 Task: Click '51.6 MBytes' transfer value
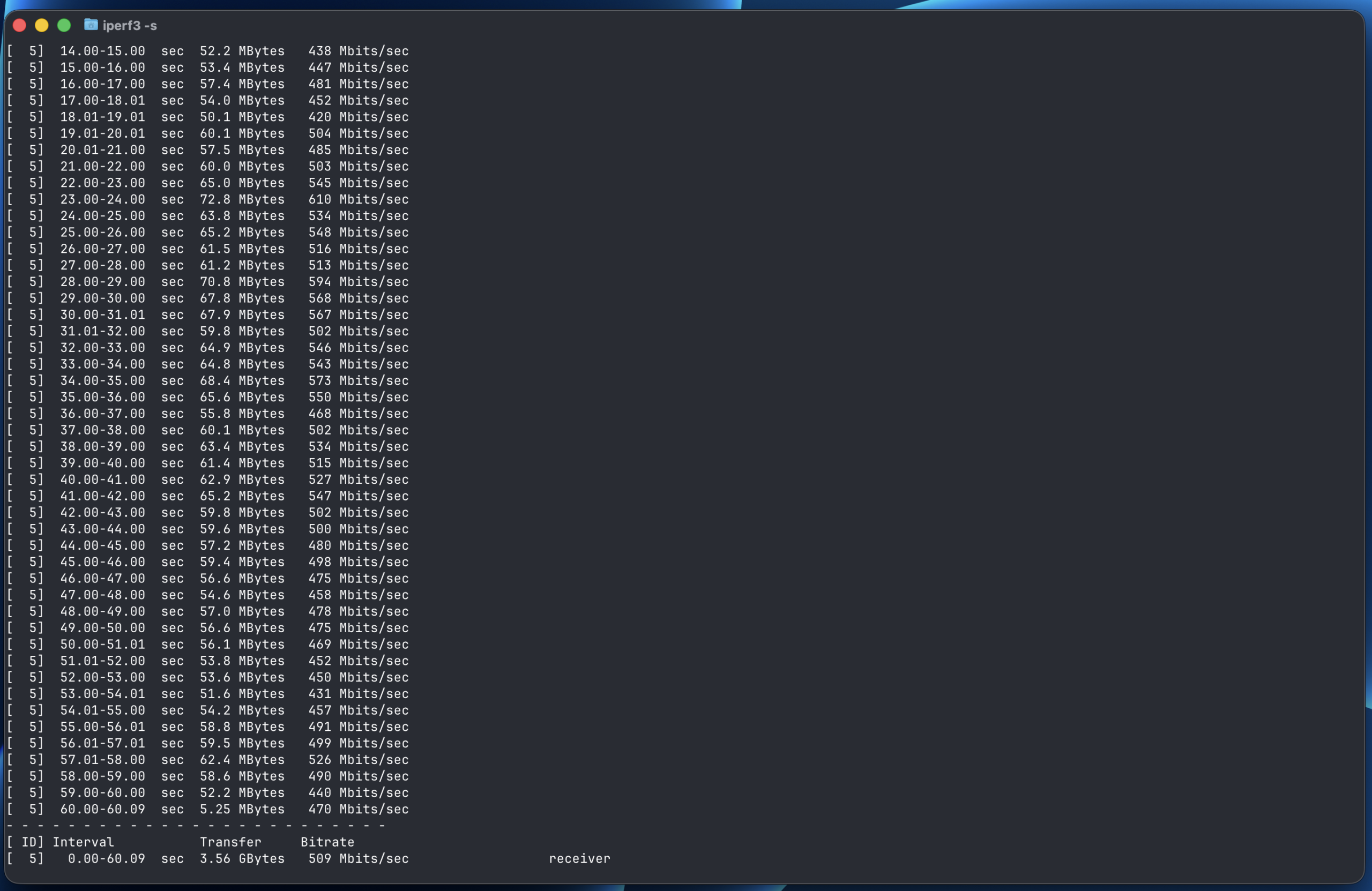(242, 694)
